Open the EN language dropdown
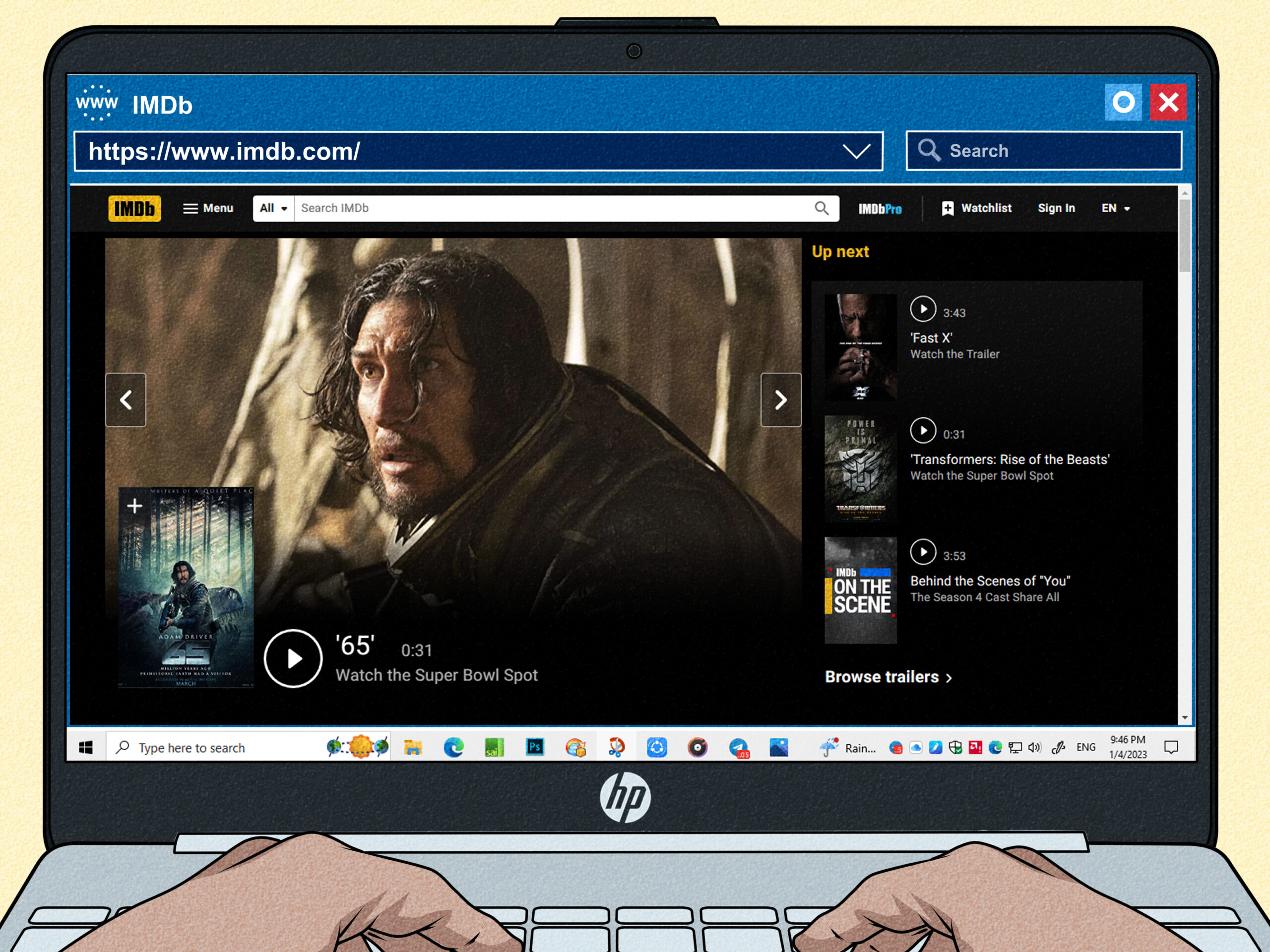Screen dimensions: 1270x952 [1115, 208]
